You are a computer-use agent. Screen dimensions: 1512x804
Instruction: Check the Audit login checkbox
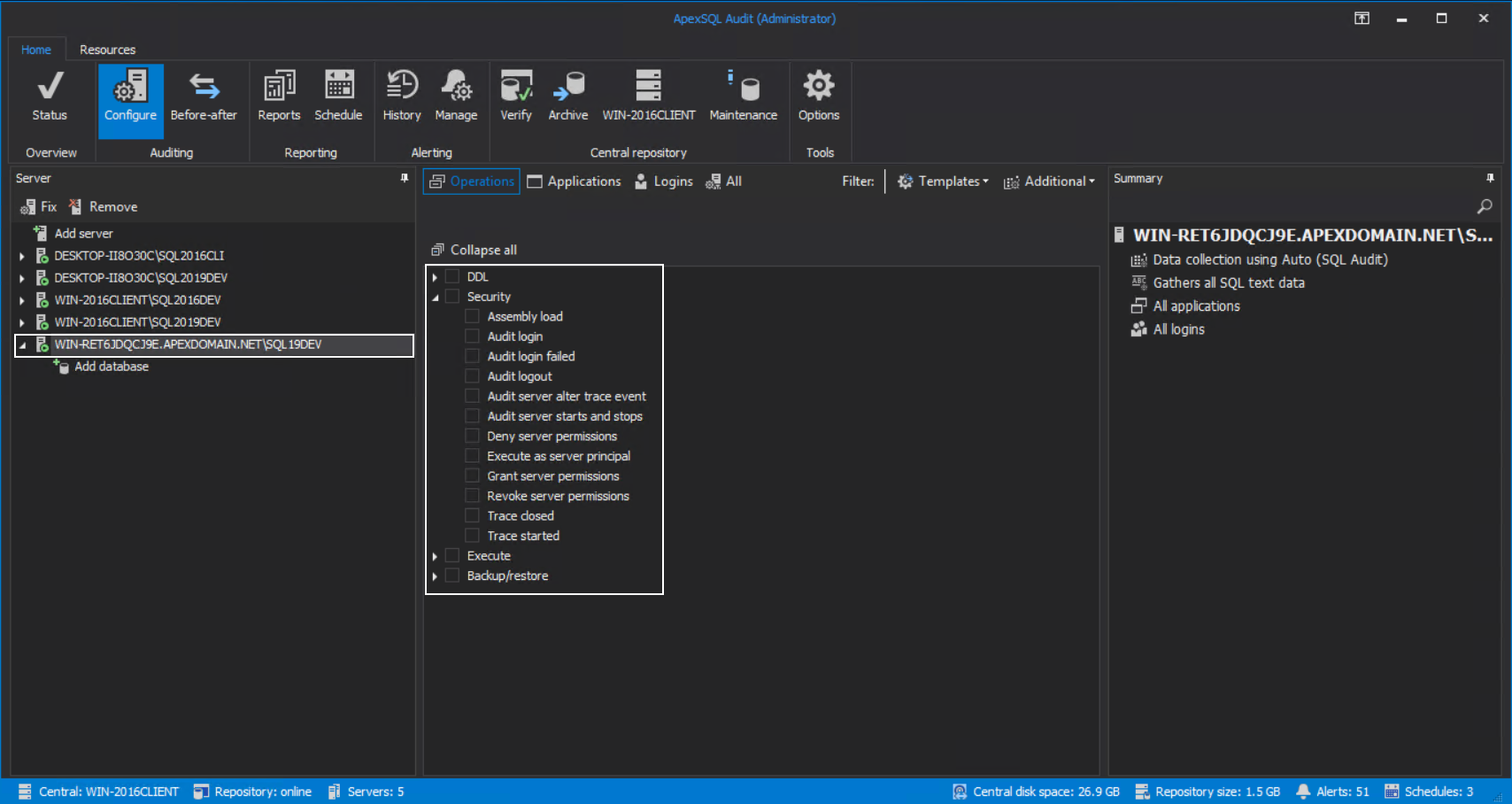pos(472,336)
